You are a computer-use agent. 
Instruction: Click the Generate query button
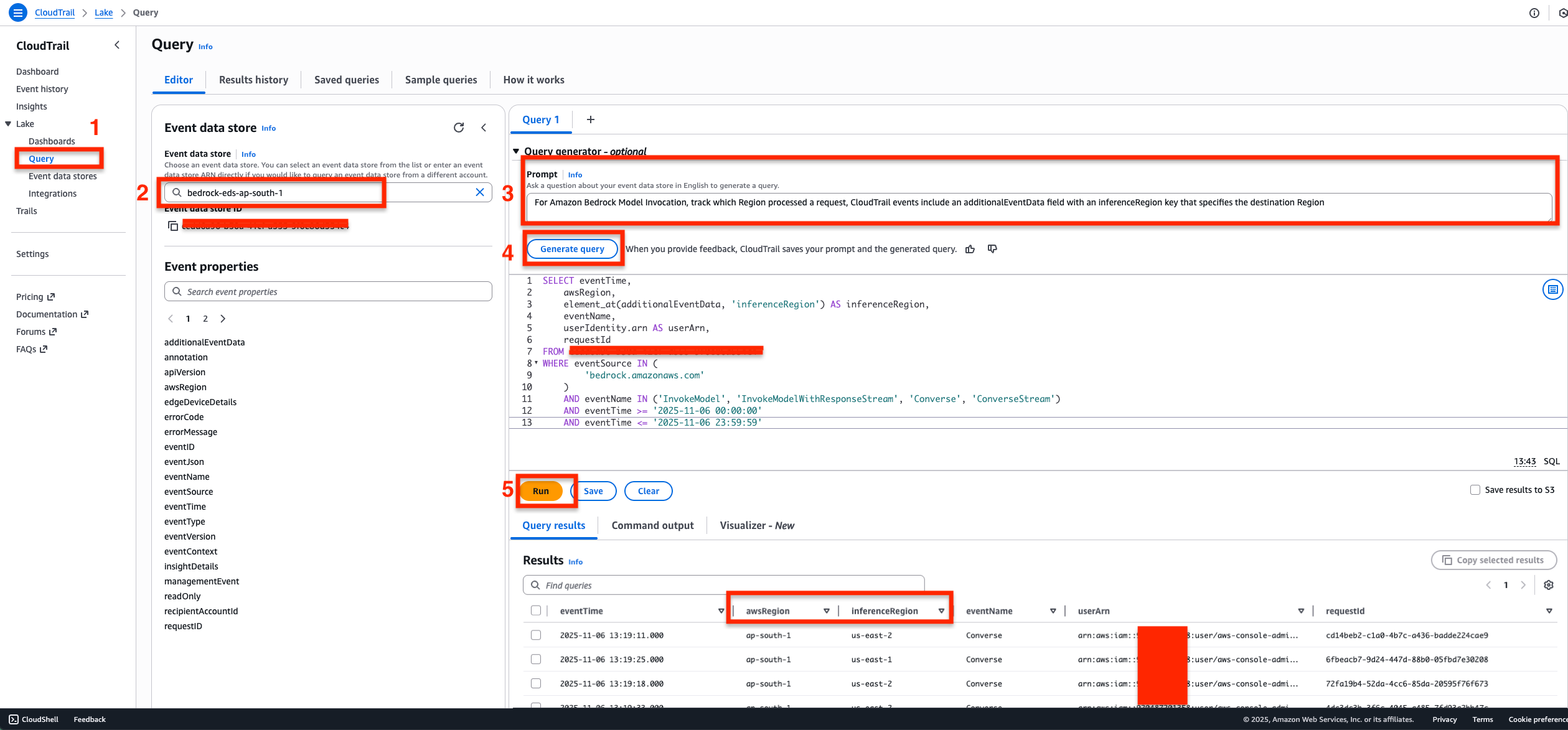tap(573, 248)
